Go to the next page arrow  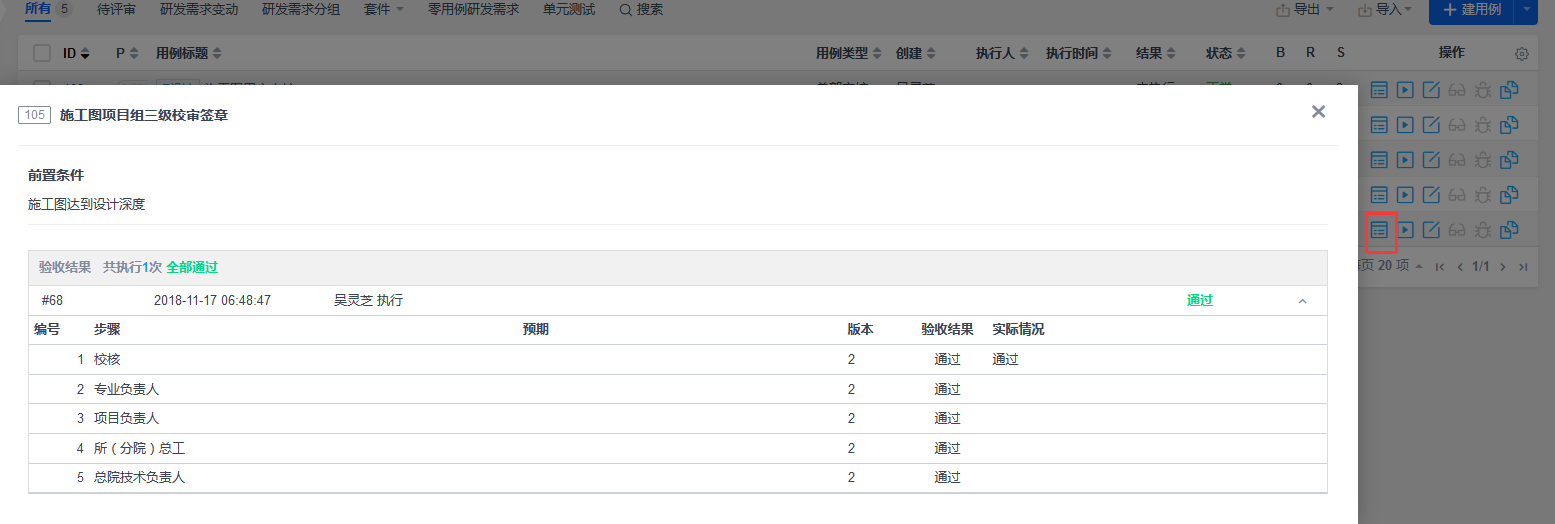[x=1502, y=267]
